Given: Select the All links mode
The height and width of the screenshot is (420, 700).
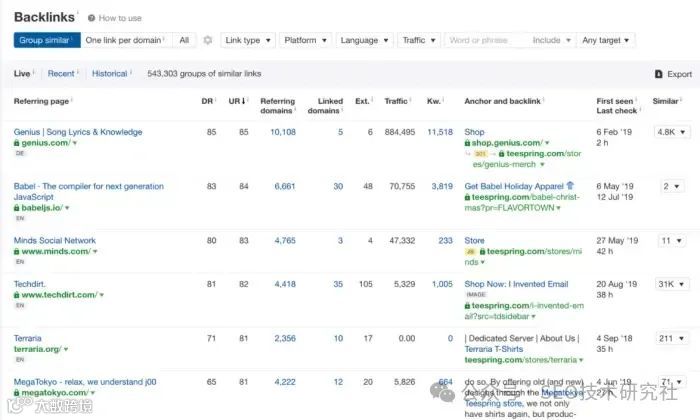Looking at the screenshot, I should coord(184,40).
